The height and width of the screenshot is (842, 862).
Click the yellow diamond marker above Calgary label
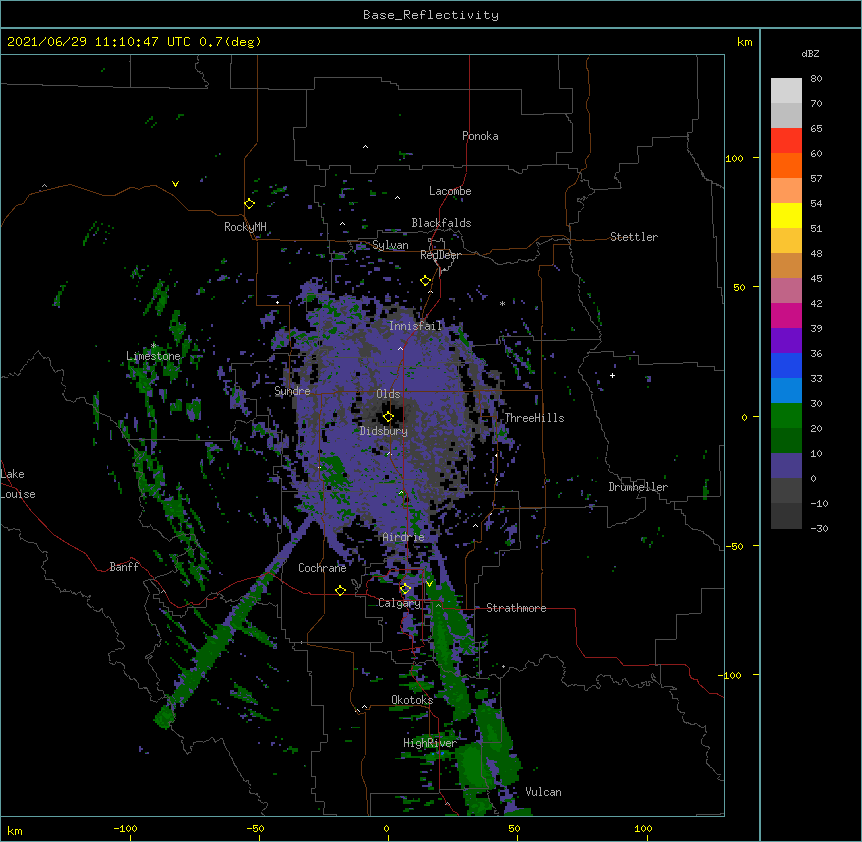click(x=405, y=589)
